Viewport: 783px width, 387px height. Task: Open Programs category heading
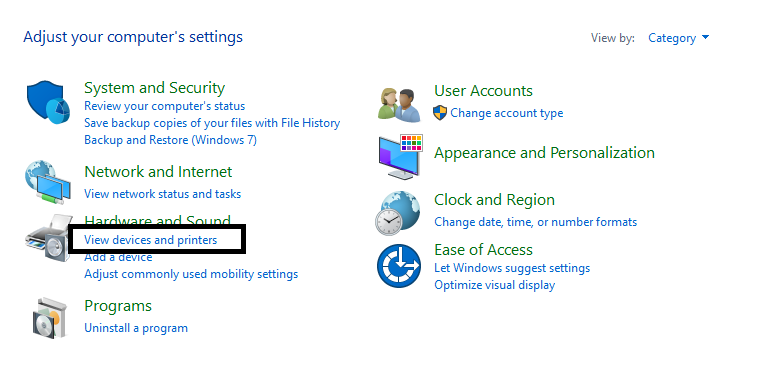coord(118,306)
